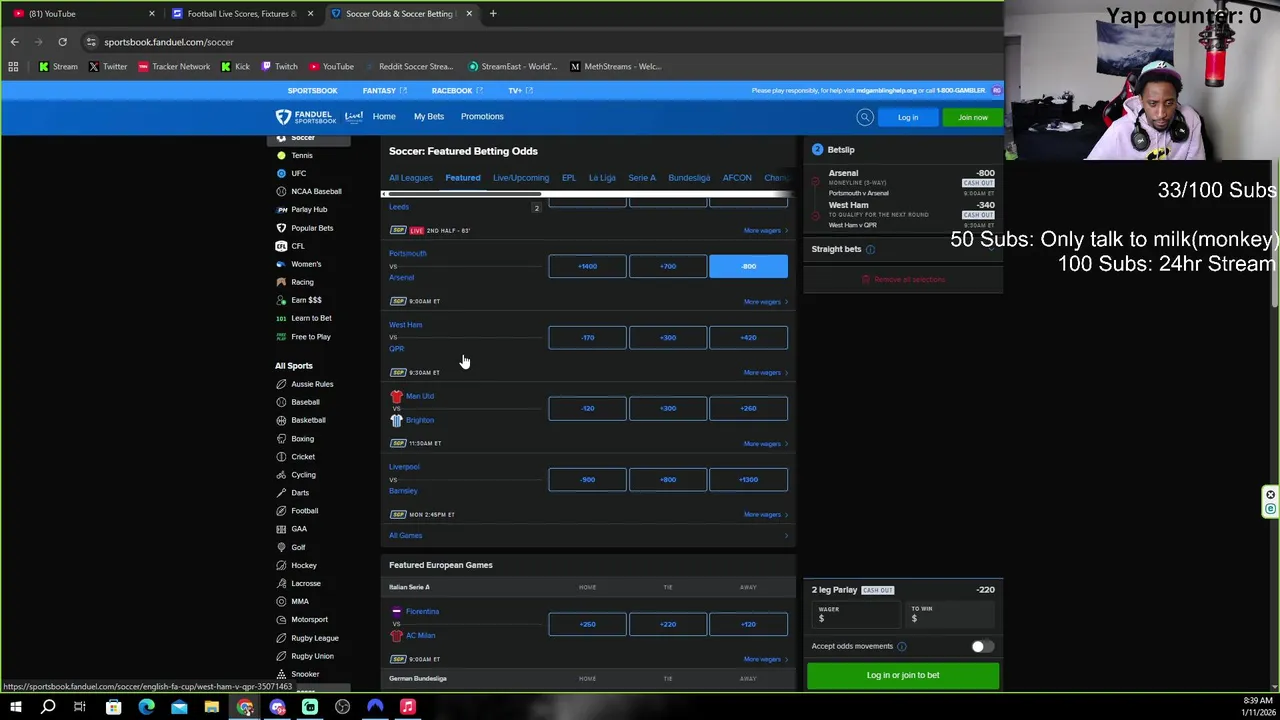Open Twitch bookmark in bookmarks bar
The image size is (1280, 720).
point(279,67)
